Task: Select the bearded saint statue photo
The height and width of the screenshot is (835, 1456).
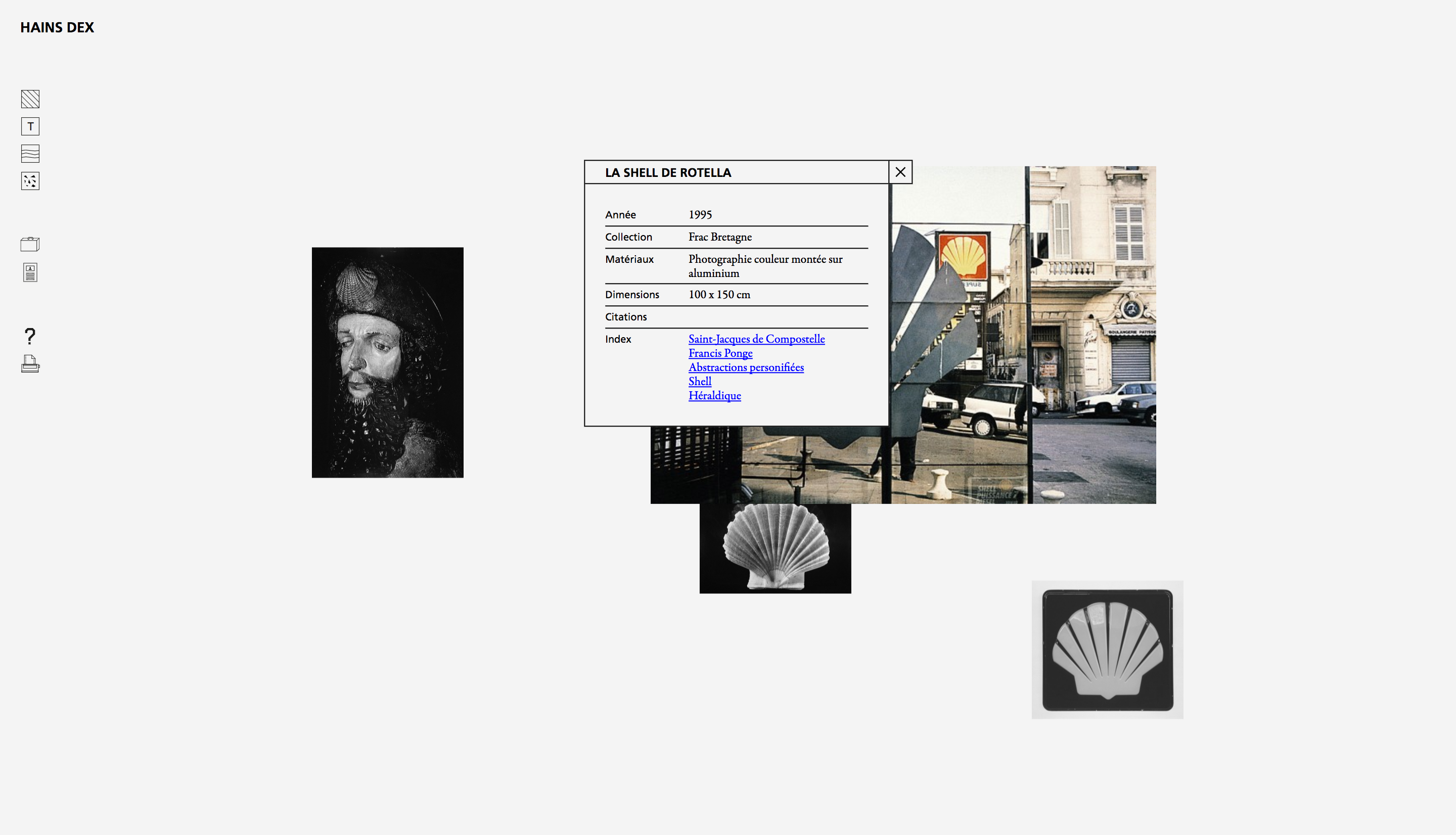Action: [388, 362]
